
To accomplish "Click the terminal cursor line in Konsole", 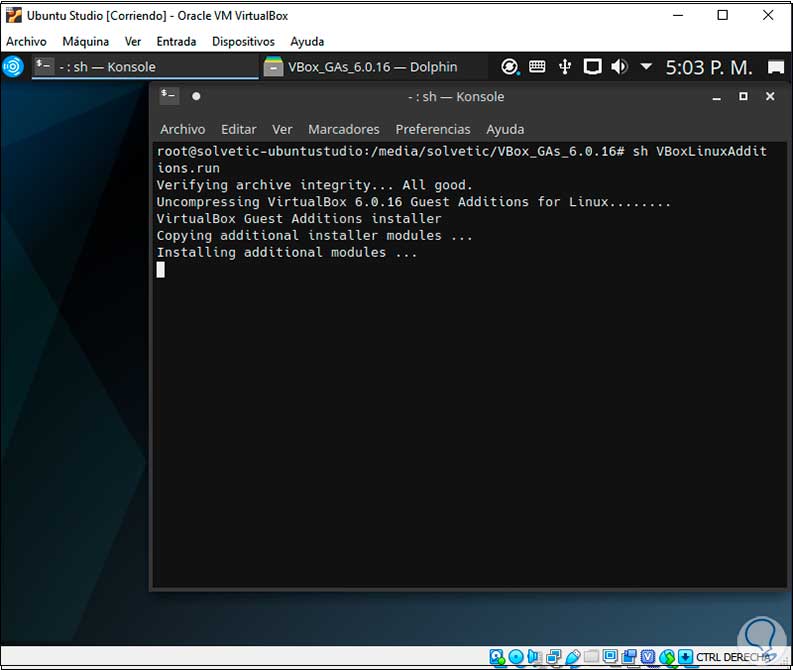I will pyautogui.click(x=160, y=270).
